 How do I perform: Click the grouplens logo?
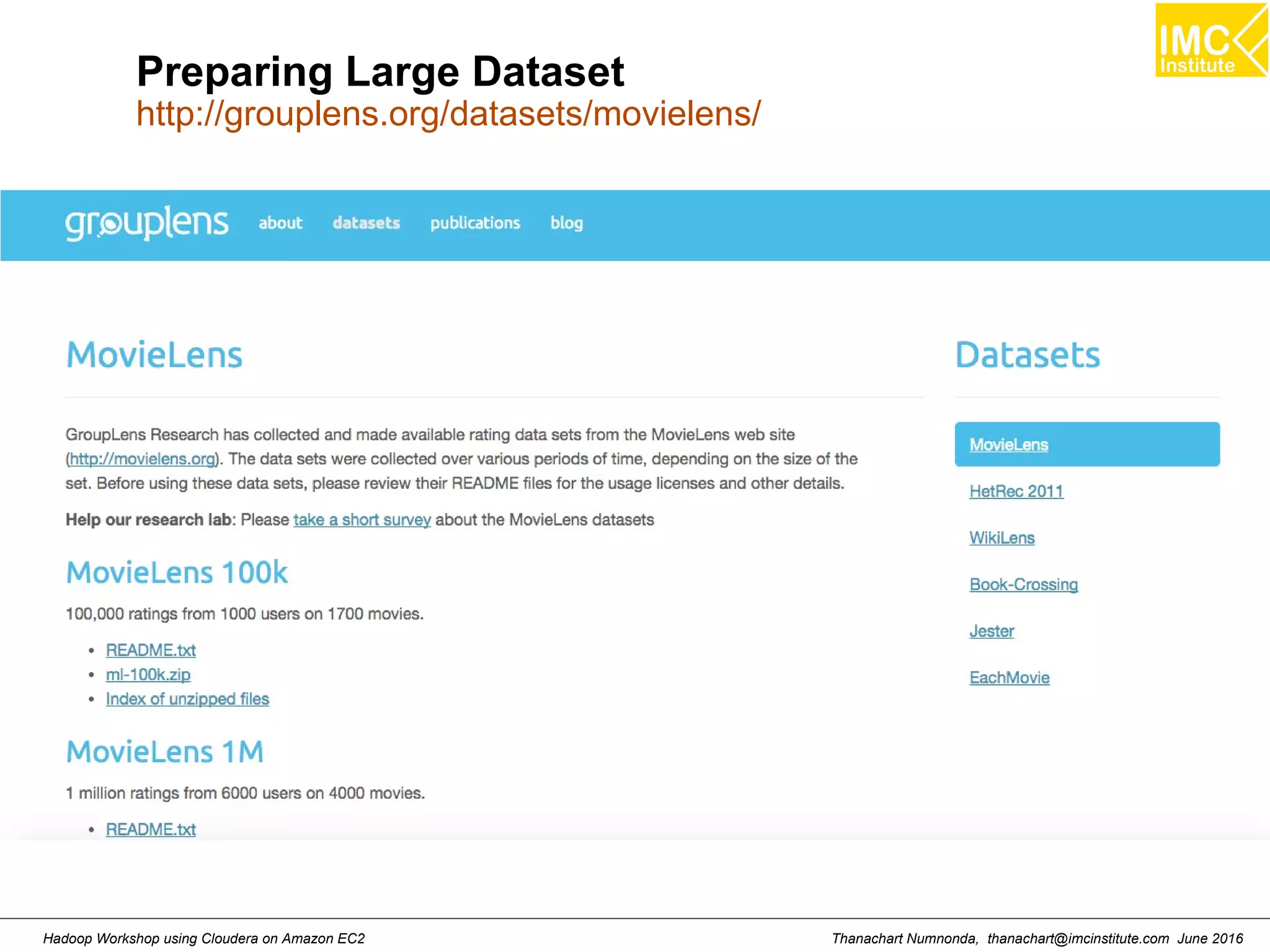tap(147, 223)
